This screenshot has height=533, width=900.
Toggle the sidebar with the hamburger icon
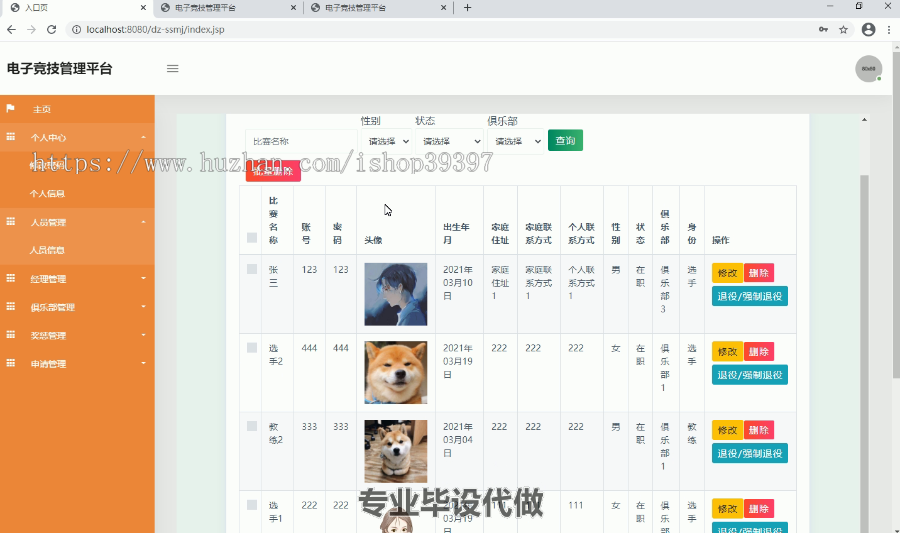[172, 69]
